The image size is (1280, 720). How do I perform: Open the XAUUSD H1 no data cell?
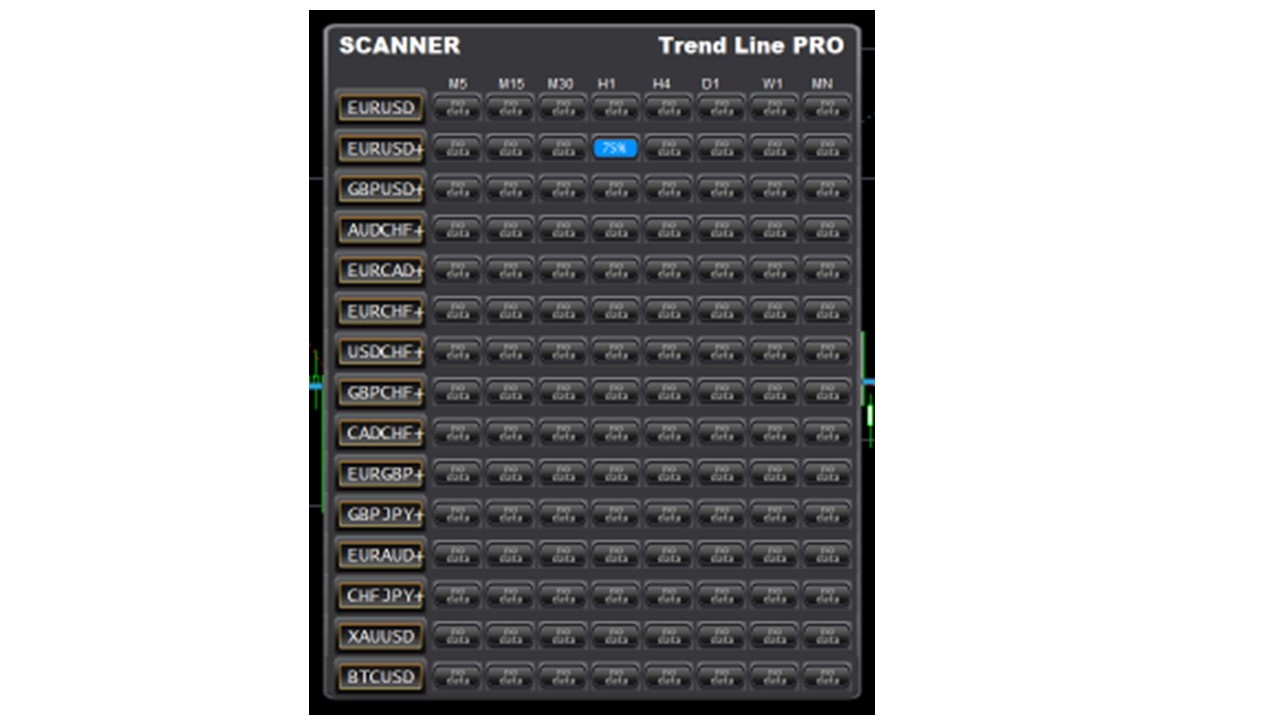615,636
